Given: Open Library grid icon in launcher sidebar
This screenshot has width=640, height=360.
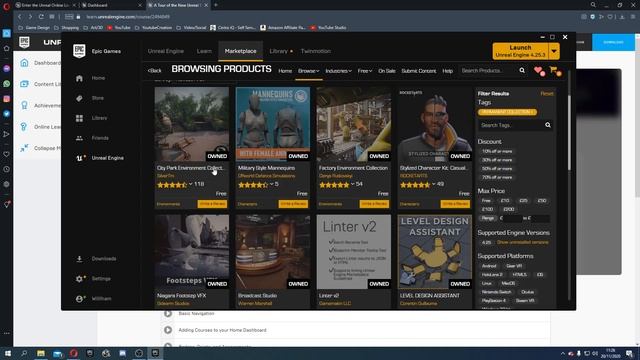Looking at the screenshot, I should click(x=79, y=118).
